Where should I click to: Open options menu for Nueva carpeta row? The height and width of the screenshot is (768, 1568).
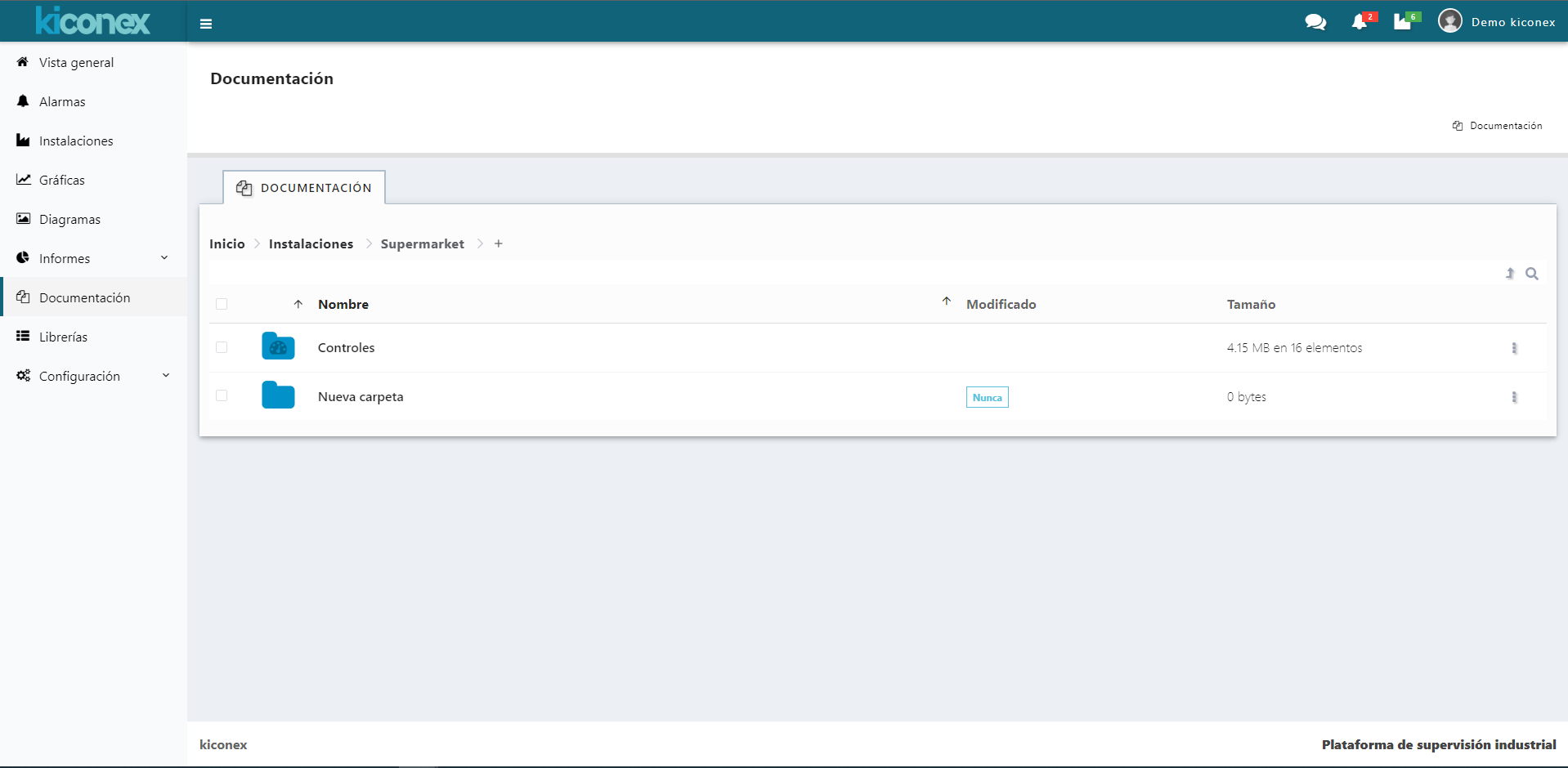pyautogui.click(x=1514, y=397)
